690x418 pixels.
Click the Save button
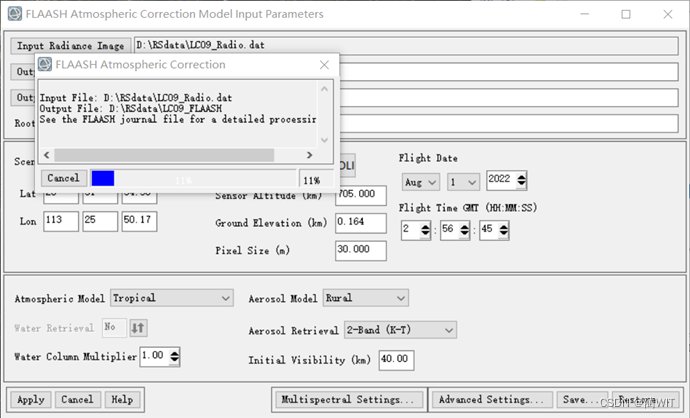coord(582,400)
